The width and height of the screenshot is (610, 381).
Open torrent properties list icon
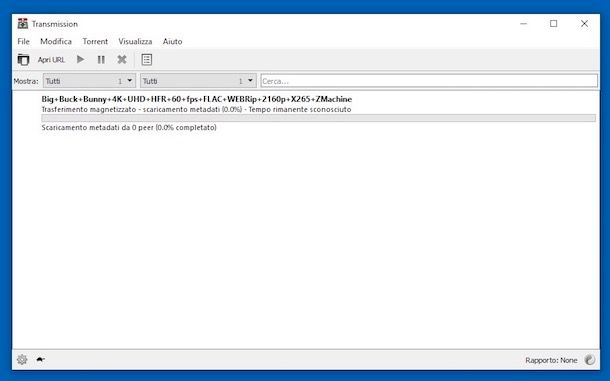[x=147, y=60]
